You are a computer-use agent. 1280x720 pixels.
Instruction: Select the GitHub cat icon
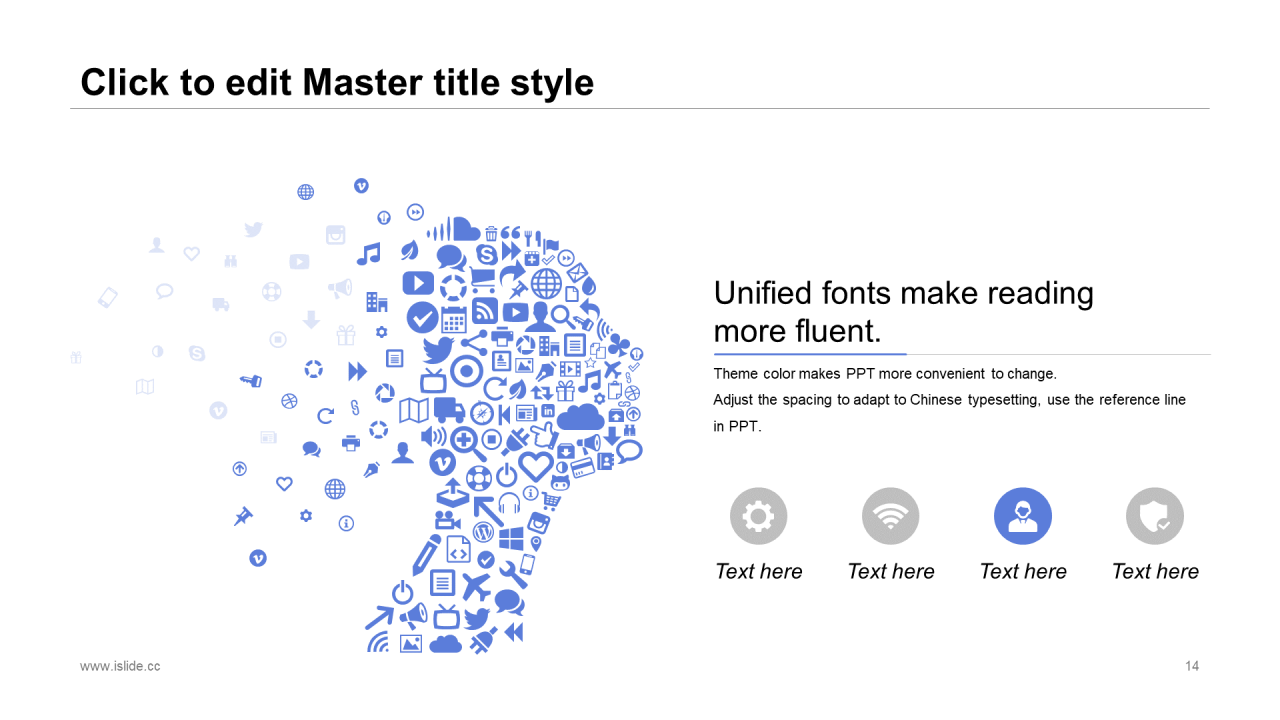tap(560, 483)
